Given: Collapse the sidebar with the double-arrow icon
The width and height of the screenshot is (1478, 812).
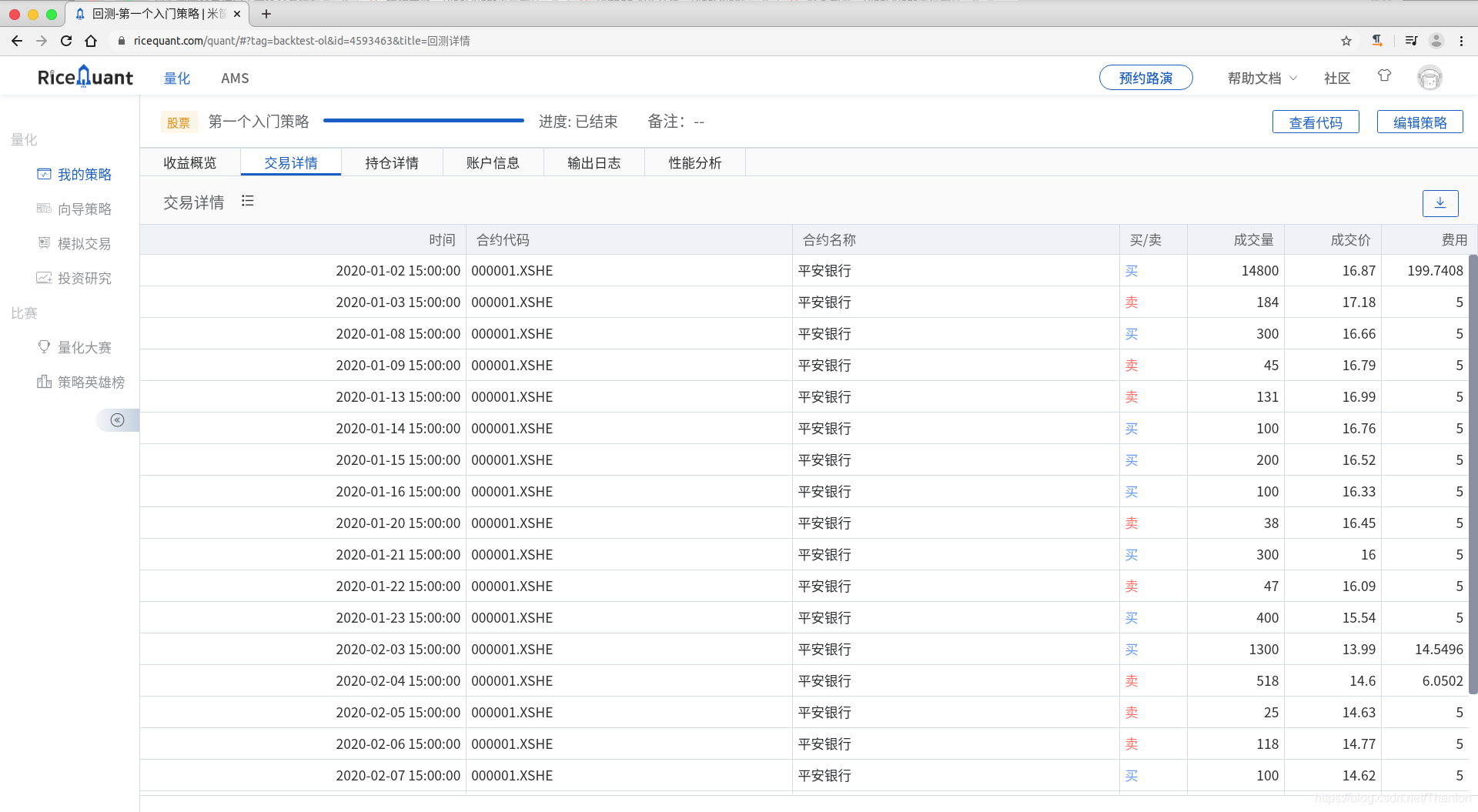Looking at the screenshot, I should click(x=117, y=420).
